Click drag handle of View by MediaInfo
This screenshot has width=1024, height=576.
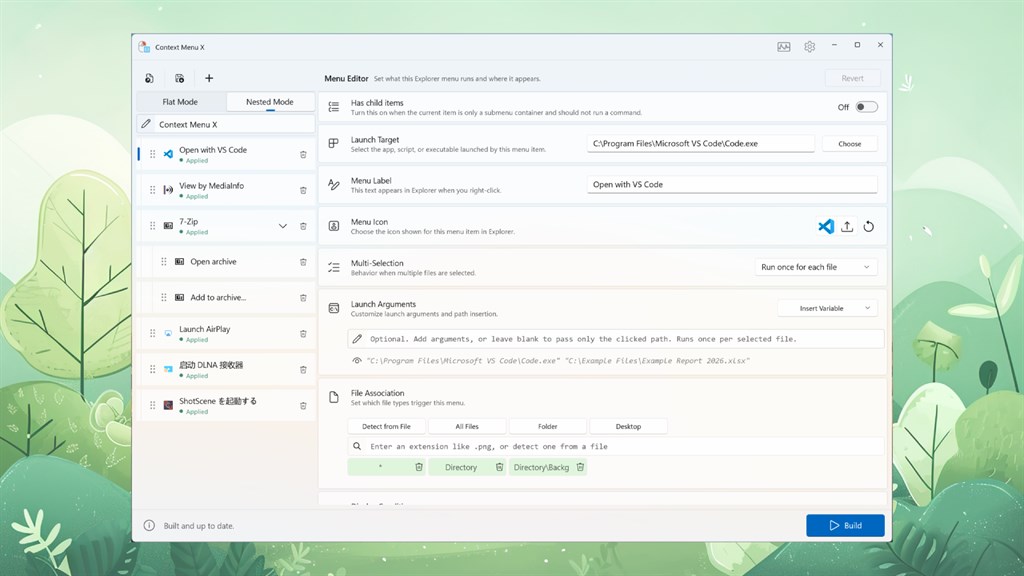point(152,190)
